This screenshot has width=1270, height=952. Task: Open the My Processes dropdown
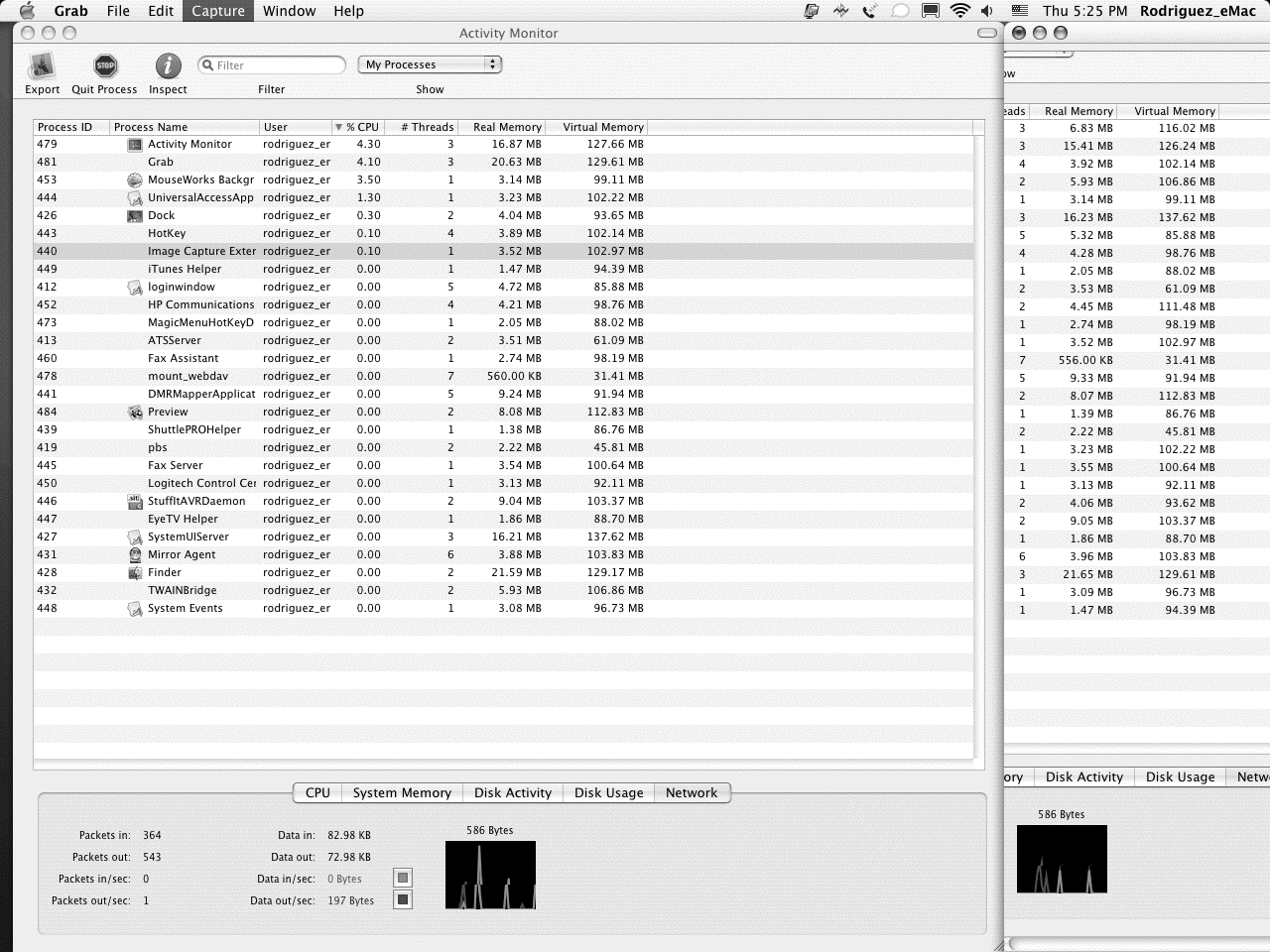430,64
